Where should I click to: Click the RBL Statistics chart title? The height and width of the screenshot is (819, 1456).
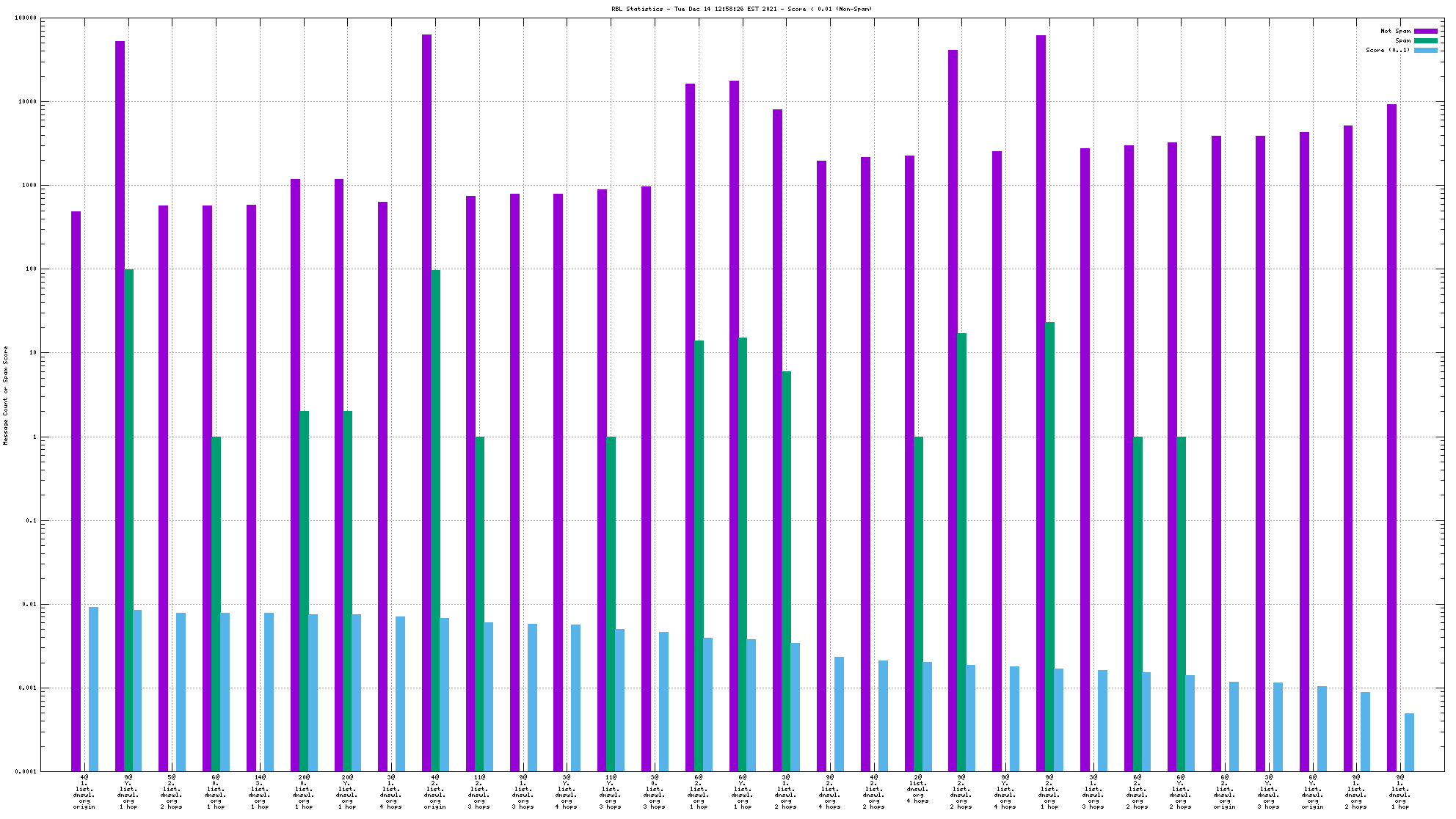pos(741,9)
